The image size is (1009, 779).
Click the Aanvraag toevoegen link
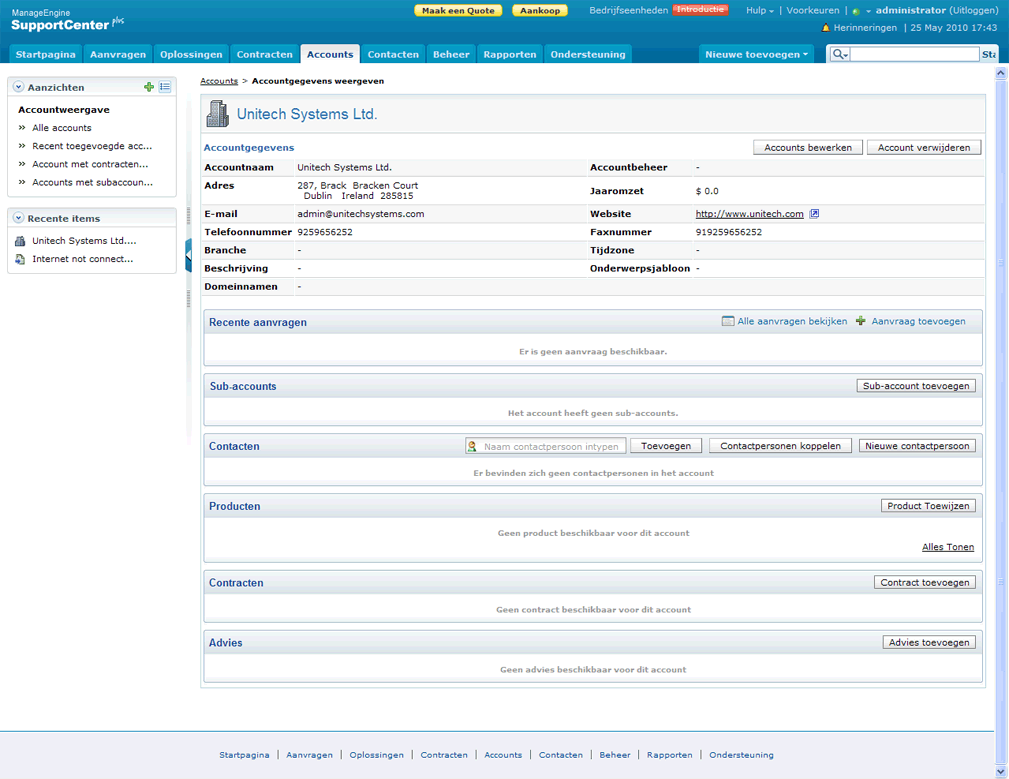click(918, 321)
